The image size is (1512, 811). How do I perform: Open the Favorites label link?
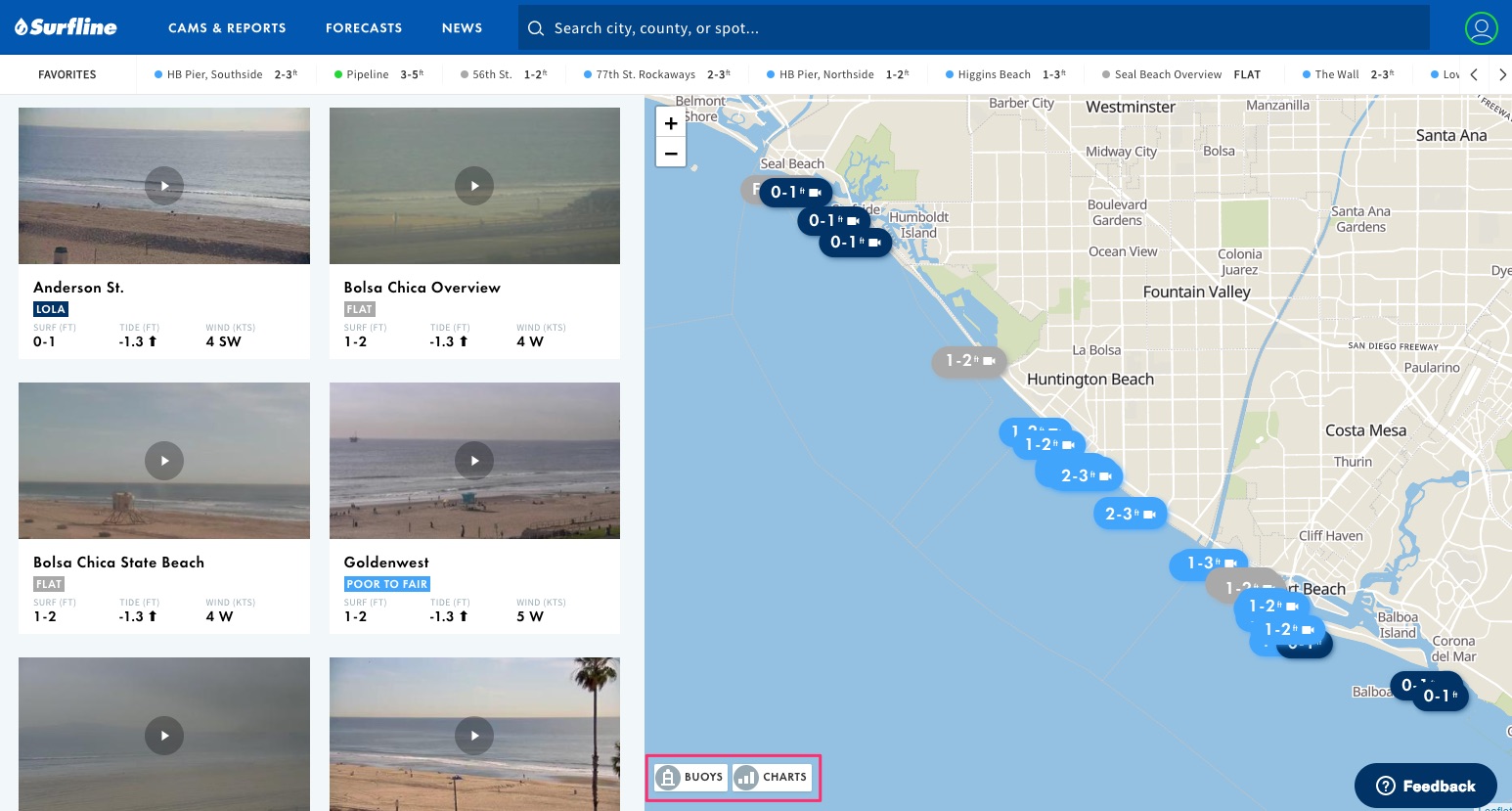[67, 74]
